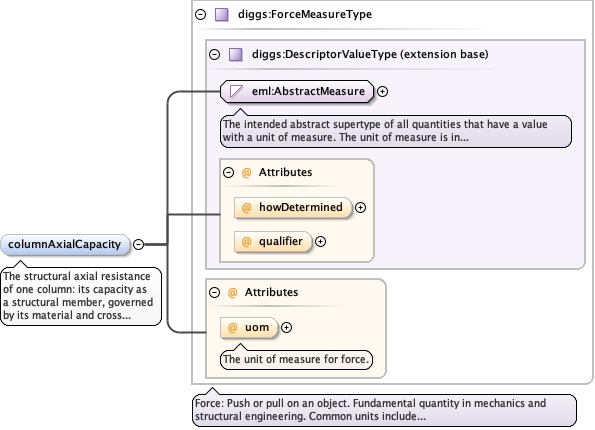The height and width of the screenshot is (430, 595).
Task: Click the 'The unit of measure for force.' annotation
Action: (x=296, y=359)
